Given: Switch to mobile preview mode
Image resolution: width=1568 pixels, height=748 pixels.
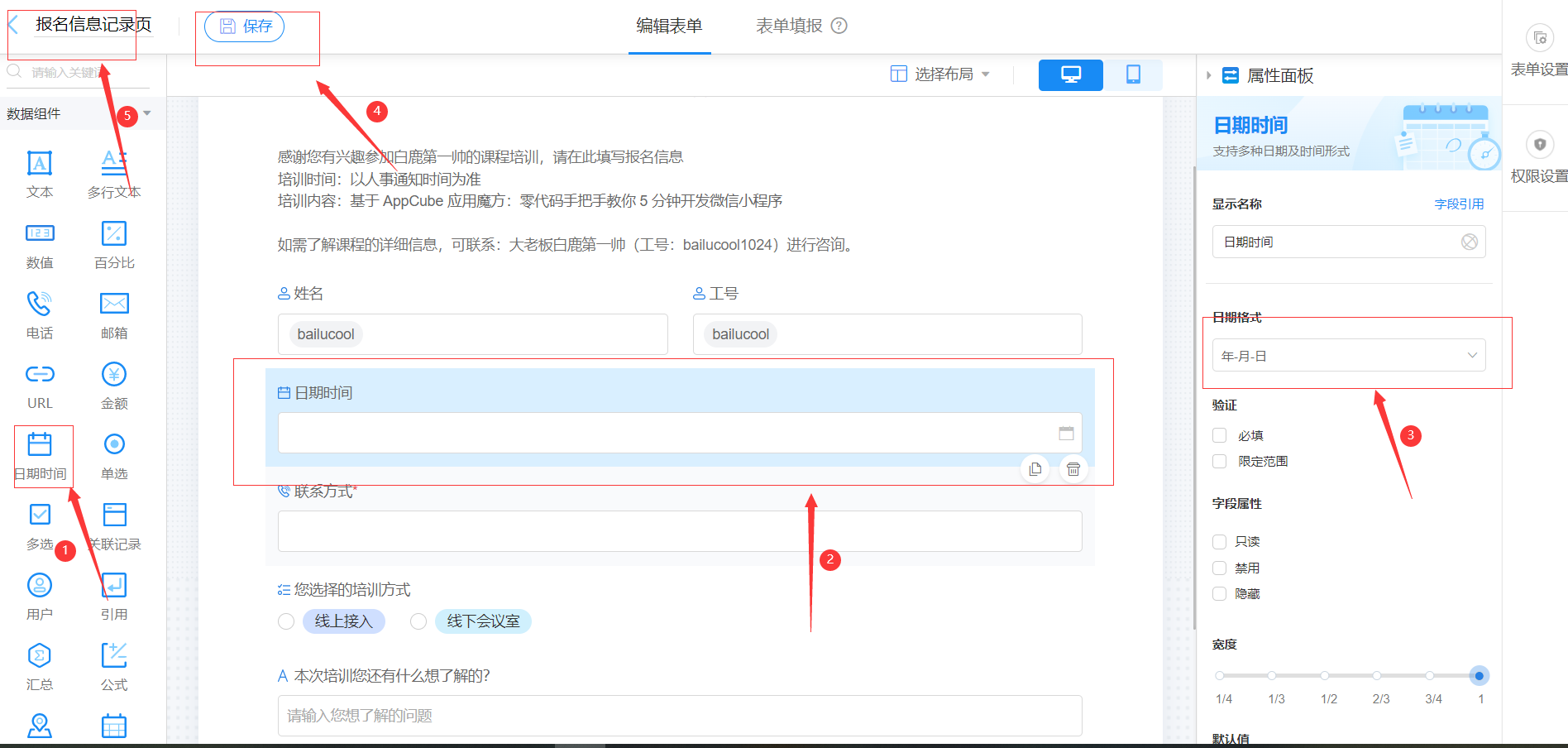Looking at the screenshot, I should click(x=1133, y=74).
